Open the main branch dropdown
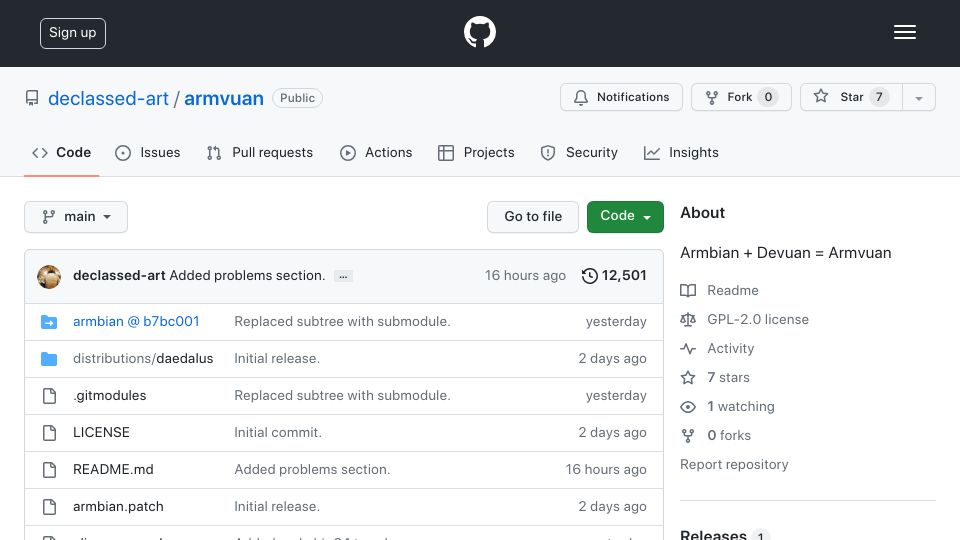The height and width of the screenshot is (540, 960). 76,217
